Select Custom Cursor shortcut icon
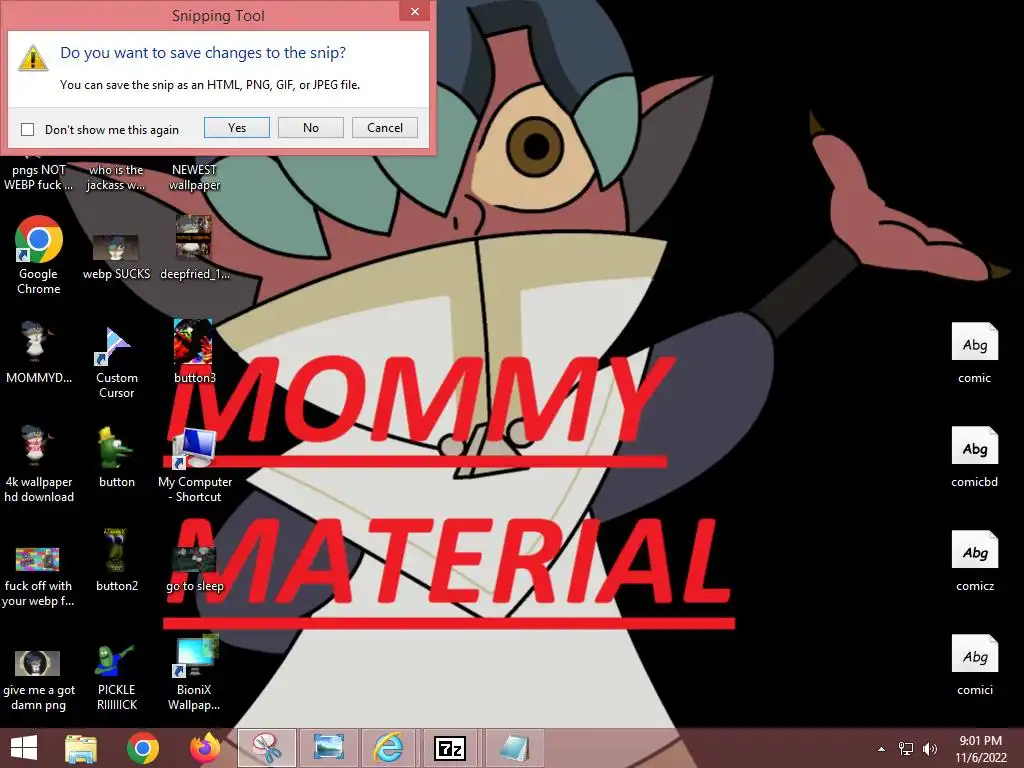1024x768 pixels. tap(116, 362)
